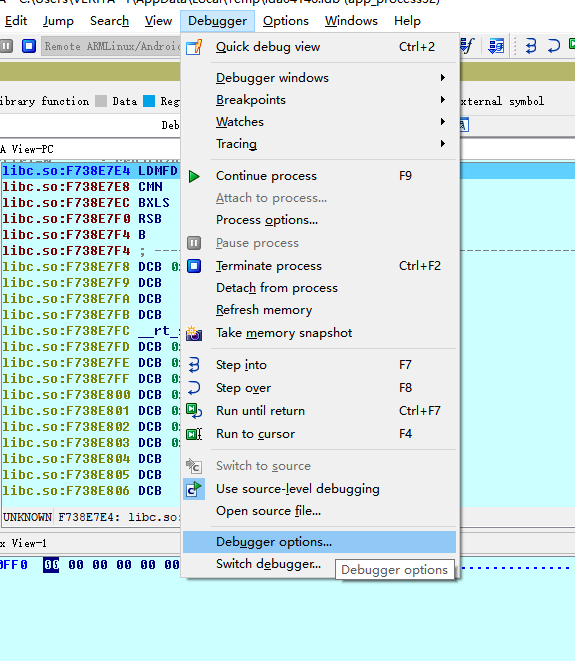The image size is (575, 661).
Task: Switch to the IDA View-PC tab
Action: [29, 149]
